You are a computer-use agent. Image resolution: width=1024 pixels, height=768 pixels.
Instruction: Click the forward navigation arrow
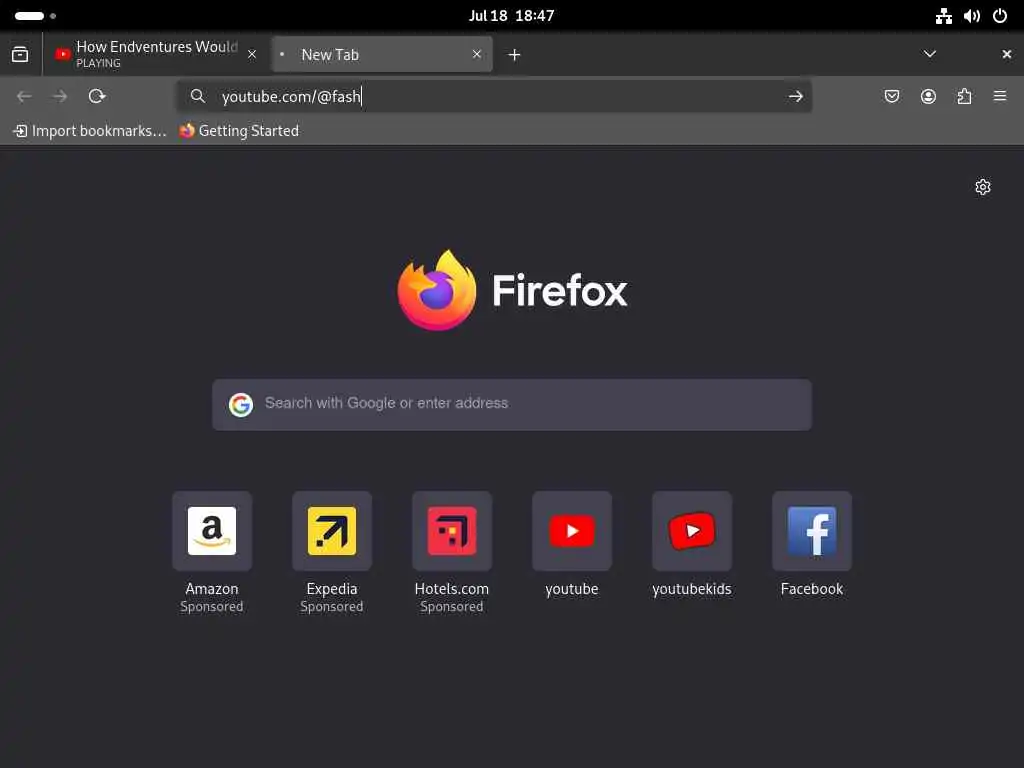(60, 97)
